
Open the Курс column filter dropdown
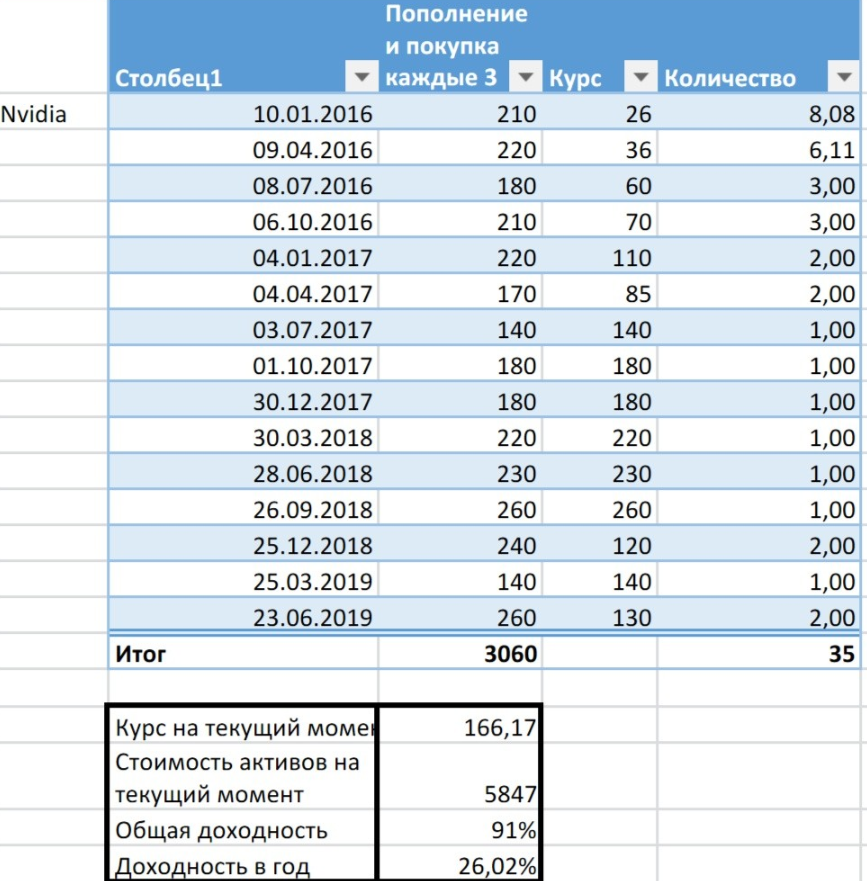click(x=640, y=76)
